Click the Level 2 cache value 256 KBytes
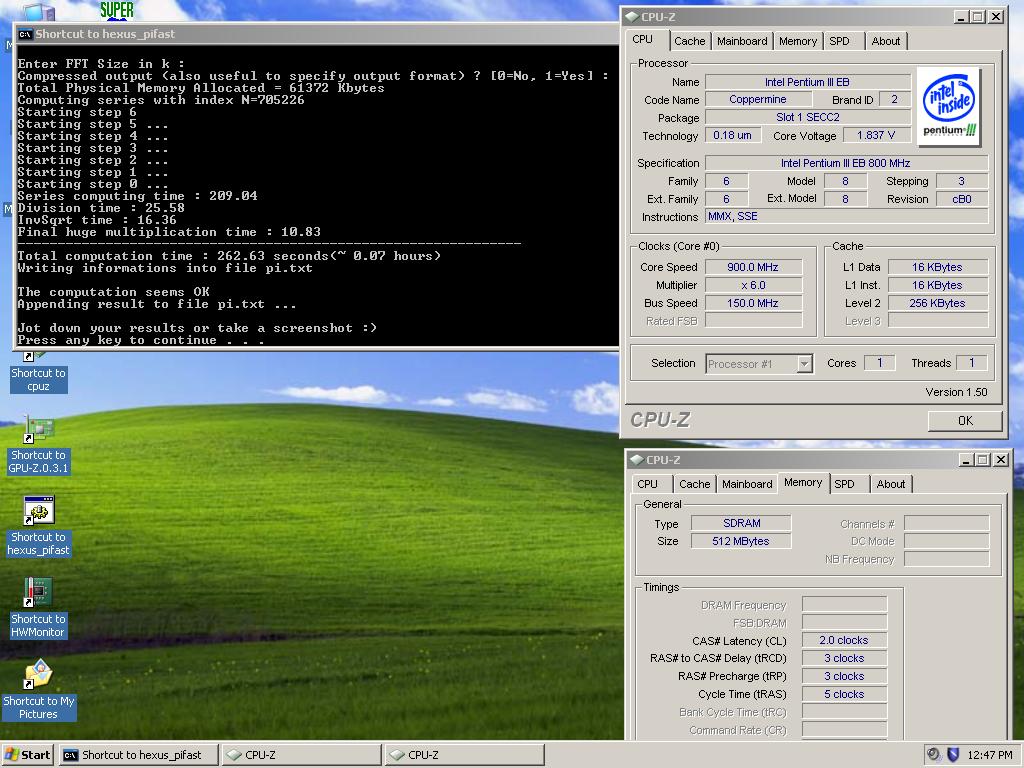This screenshot has width=1024, height=768. pos(937,303)
